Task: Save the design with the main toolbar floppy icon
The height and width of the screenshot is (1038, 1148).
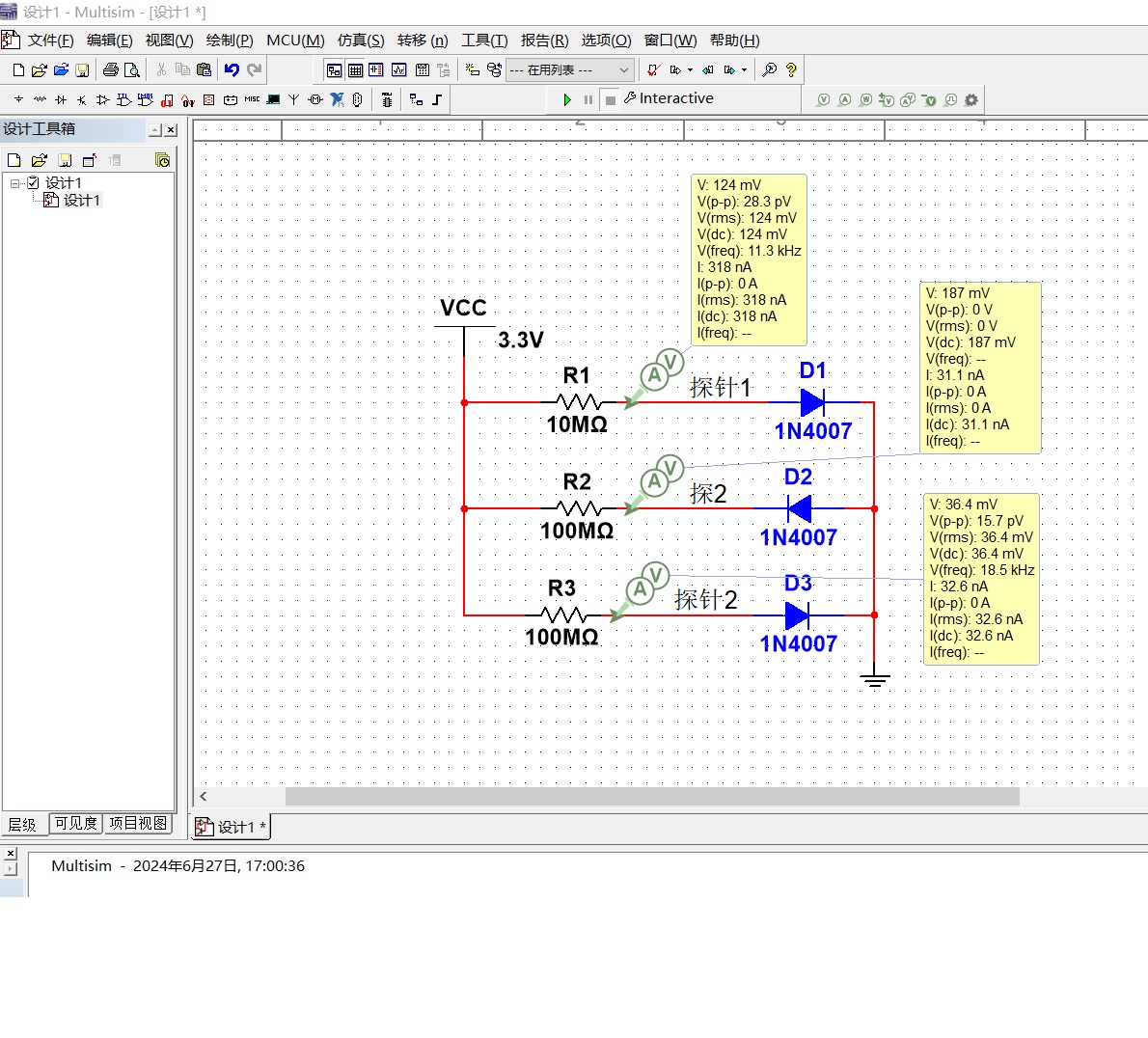Action: coord(83,70)
